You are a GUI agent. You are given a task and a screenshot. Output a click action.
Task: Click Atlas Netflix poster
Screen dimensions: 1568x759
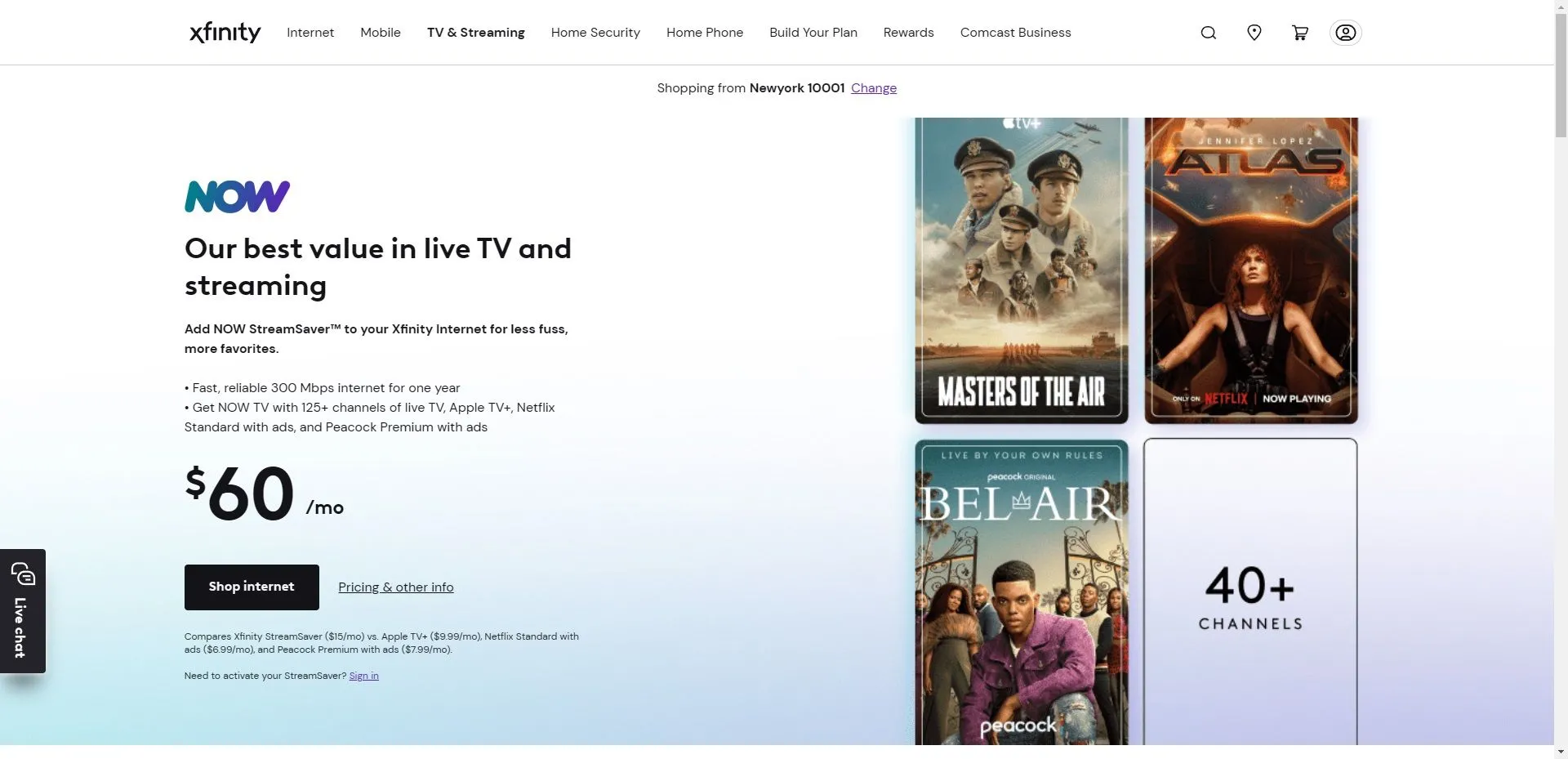(x=1251, y=270)
